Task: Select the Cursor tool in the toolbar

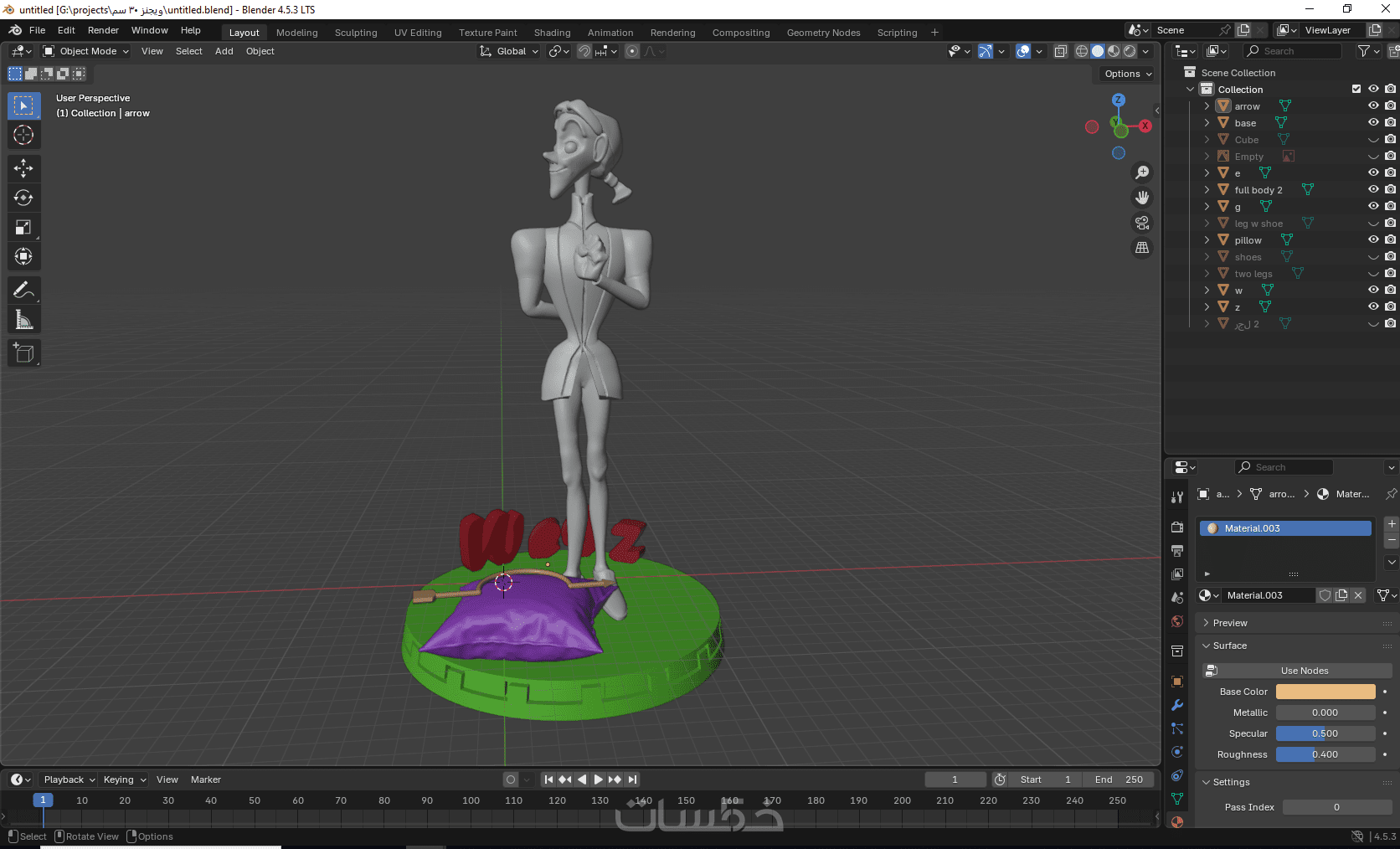Action: tap(23, 135)
